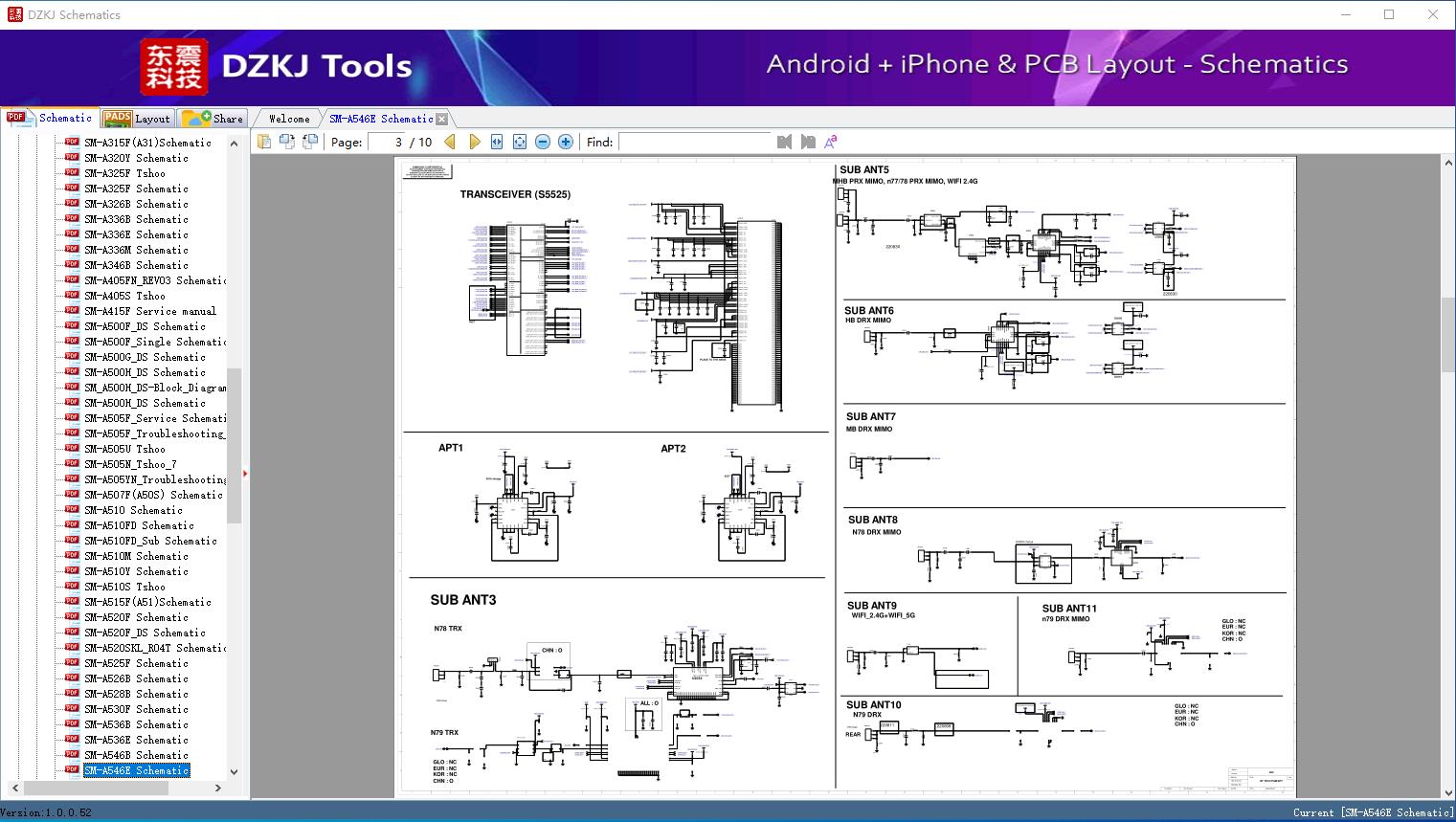Click PDF icon beside SM-A336E Schematic

pyautogui.click(x=72, y=233)
